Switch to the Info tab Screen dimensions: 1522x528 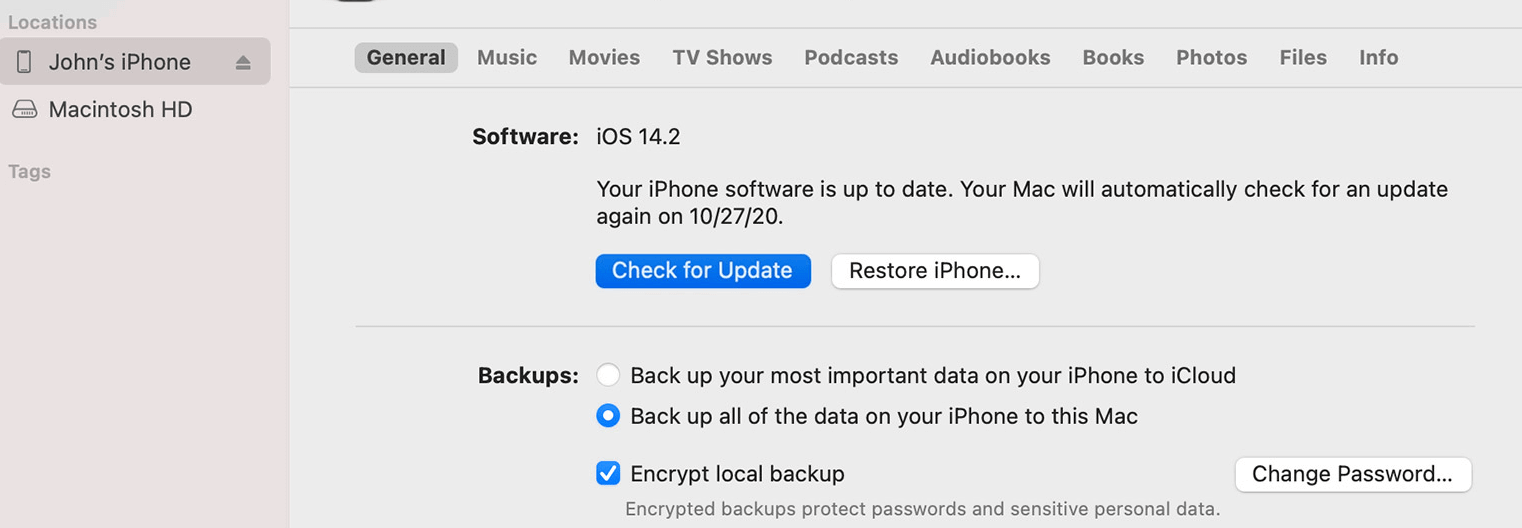point(1378,58)
